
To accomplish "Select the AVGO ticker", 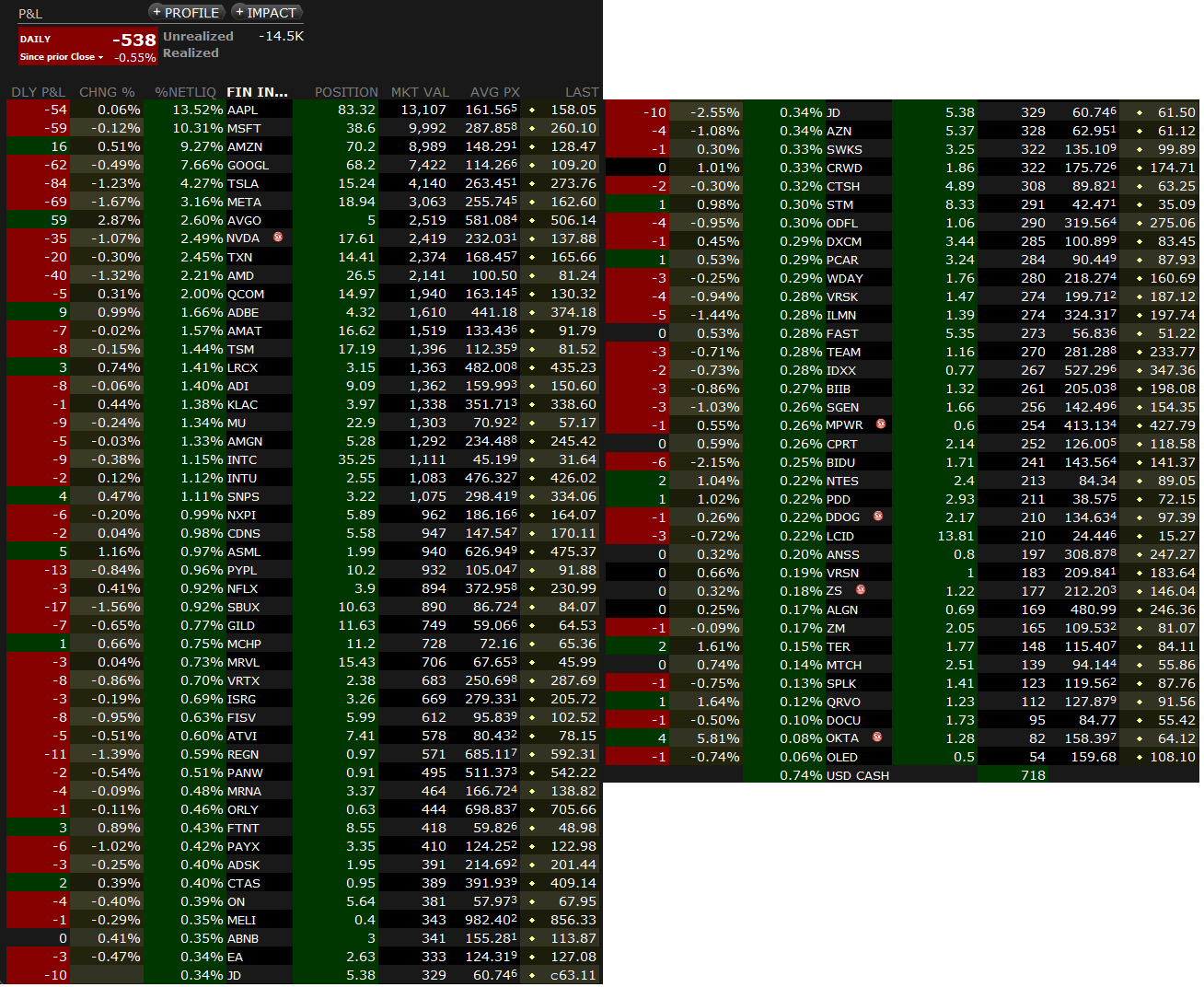I will [244, 220].
